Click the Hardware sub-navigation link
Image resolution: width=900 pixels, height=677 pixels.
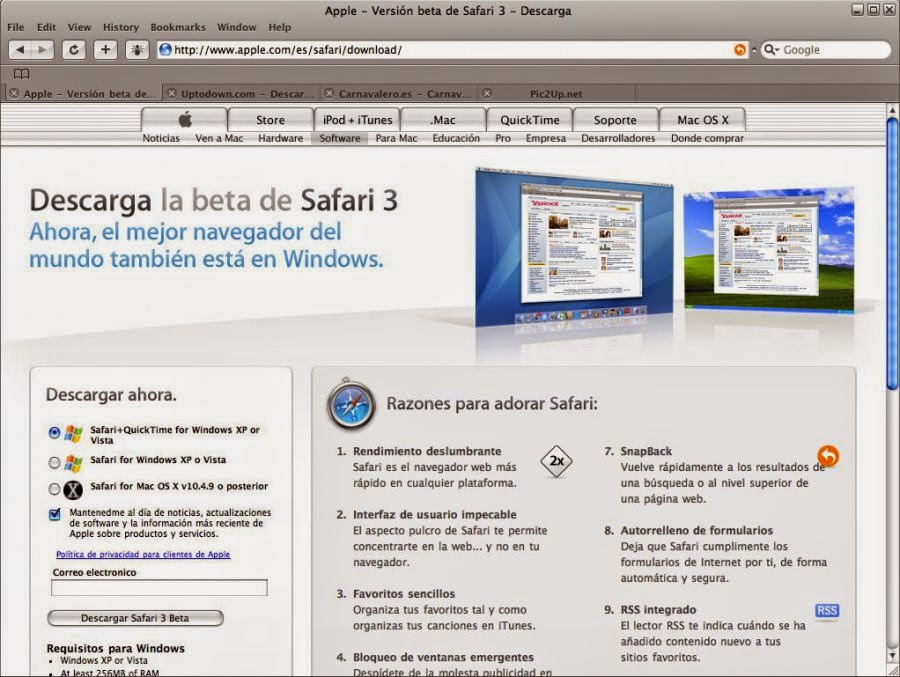point(281,138)
